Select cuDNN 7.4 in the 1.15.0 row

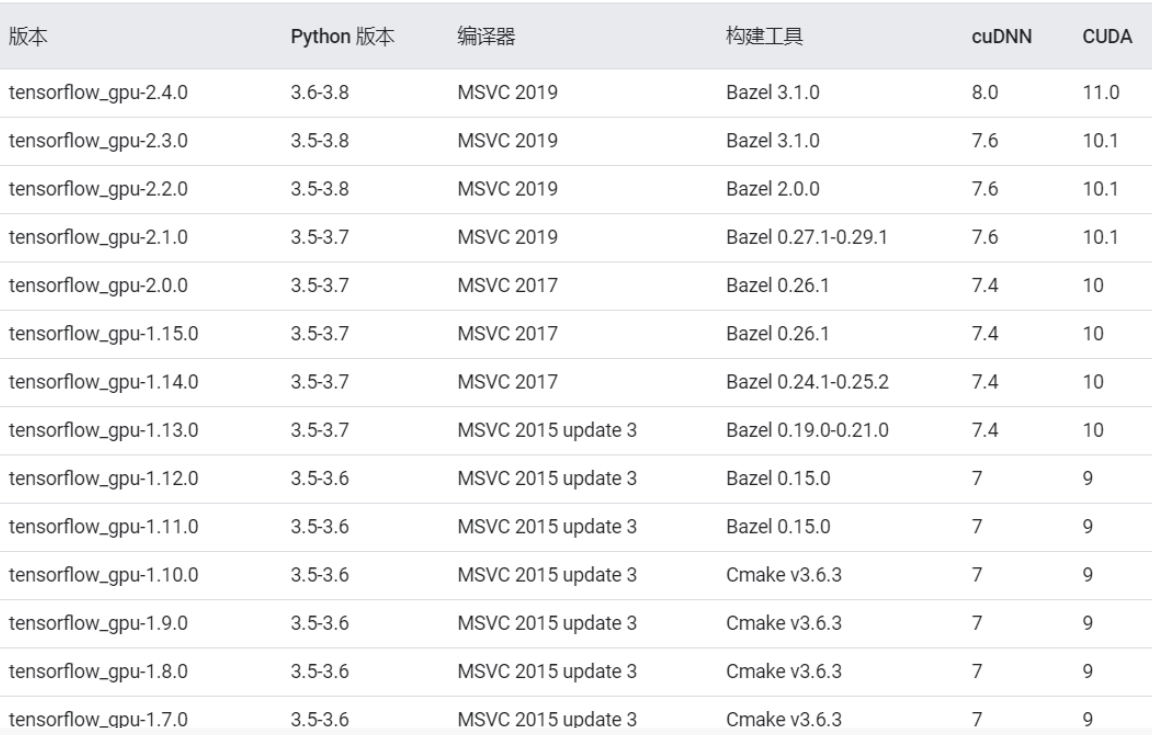tap(984, 334)
